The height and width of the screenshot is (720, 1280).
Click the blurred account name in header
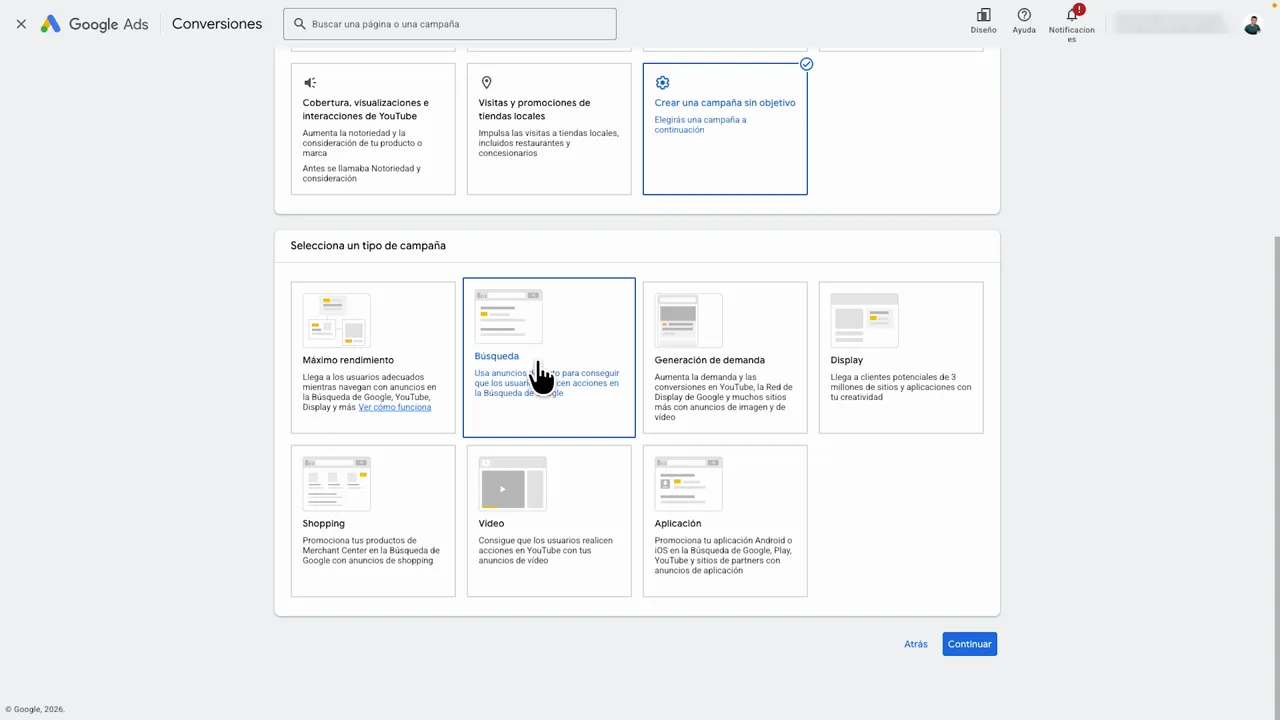pos(1170,23)
